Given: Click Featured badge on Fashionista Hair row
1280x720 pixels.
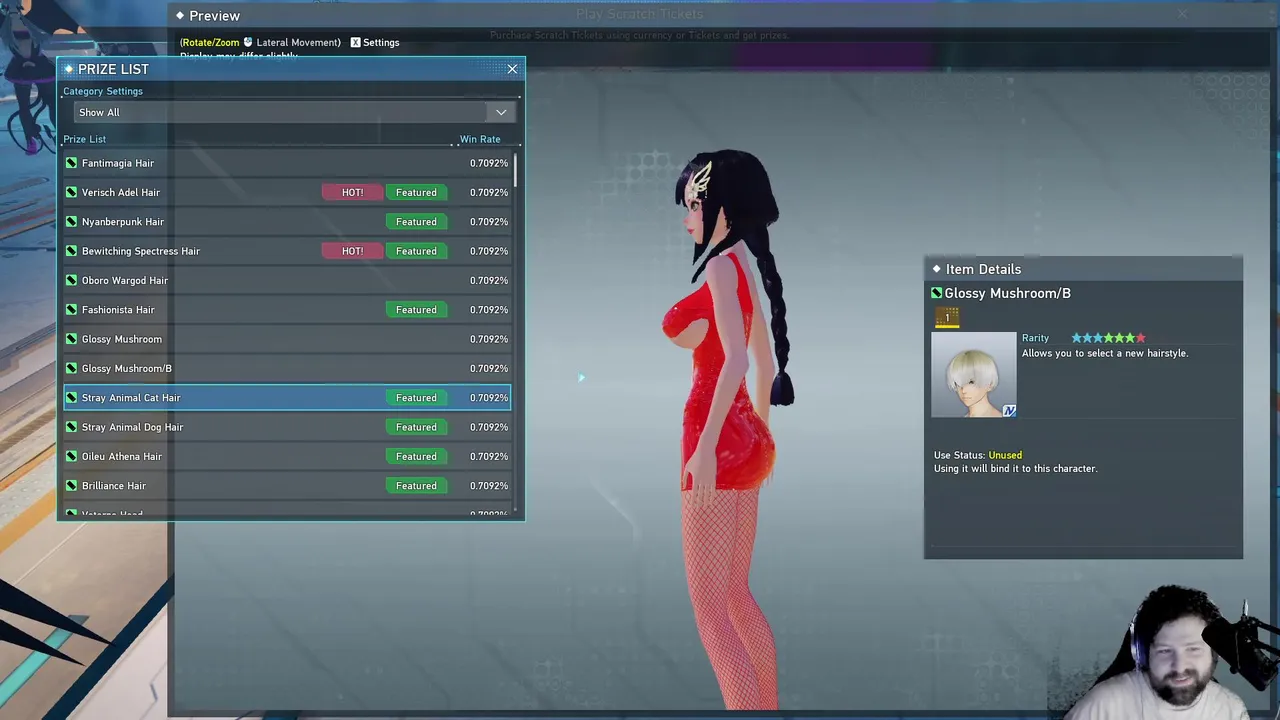Looking at the screenshot, I should (x=416, y=310).
